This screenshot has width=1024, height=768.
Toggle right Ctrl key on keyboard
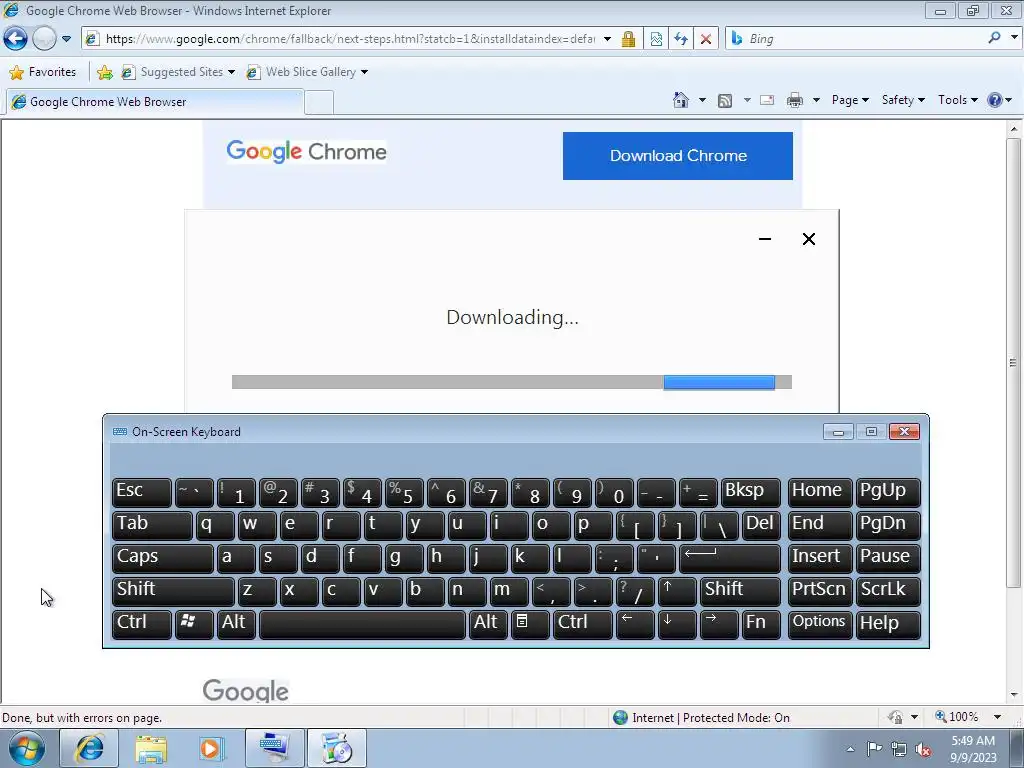pyautogui.click(x=583, y=624)
